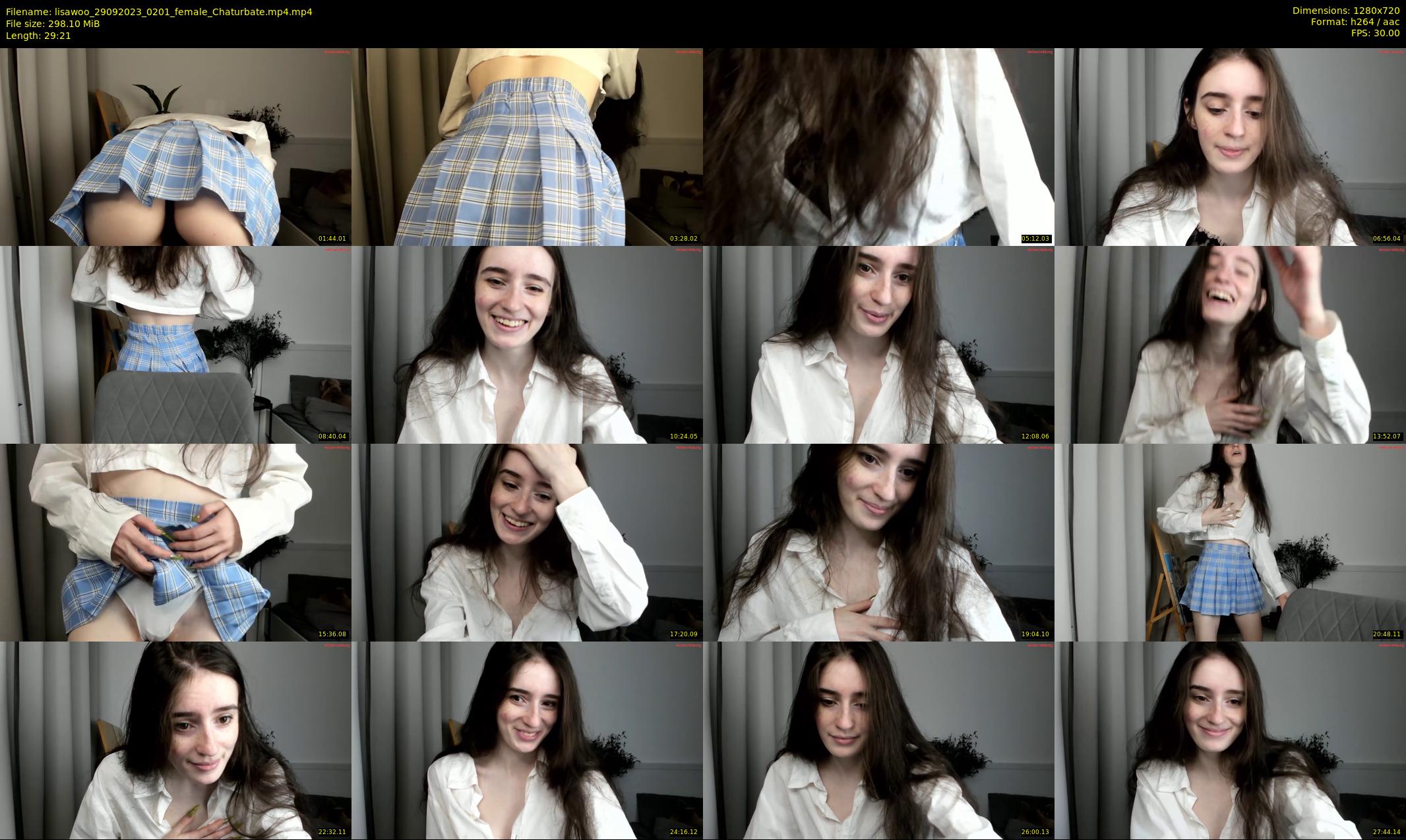Select the frame at 13:52.07
Viewport: 1406px width, 840px height.
tap(1230, 344)
